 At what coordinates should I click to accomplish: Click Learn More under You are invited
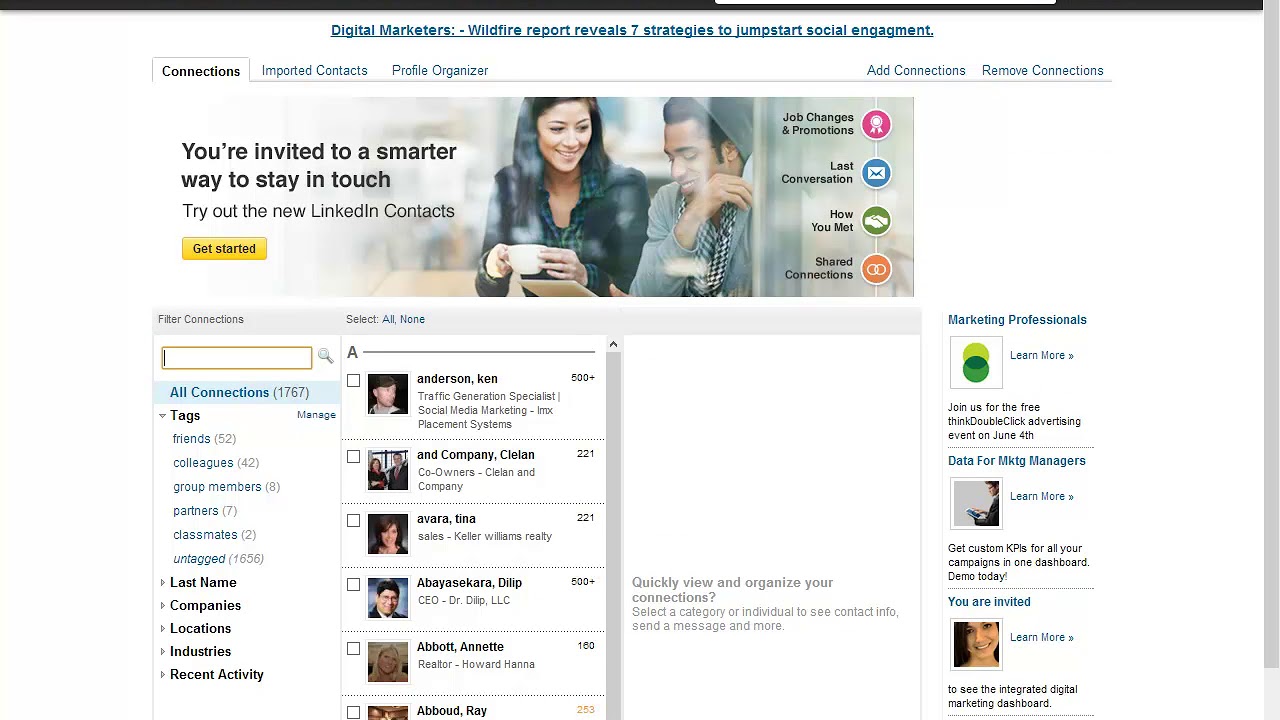click(x=1041, y=637)
